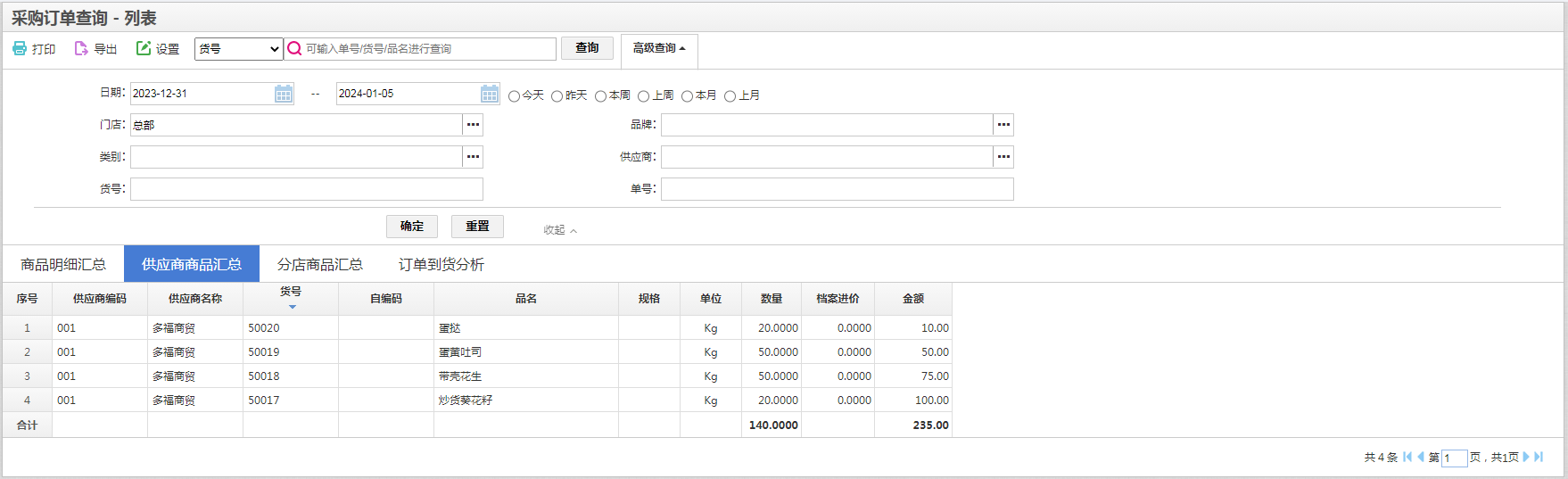
Task: Switch to 分店商品汇总 tab
Action: (320, 265)
